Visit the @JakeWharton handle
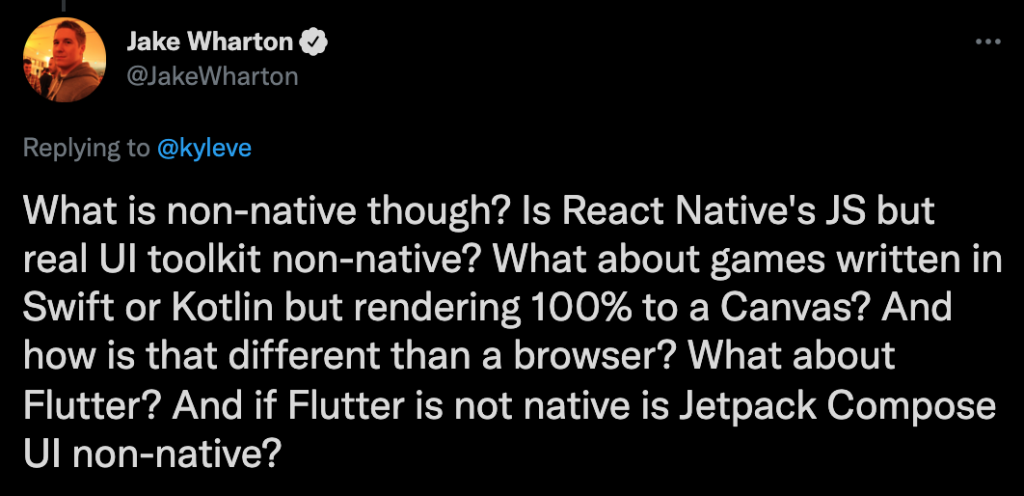Image resolution: width=1024 pixels, height=496 pixels. click(x=212, y=77)
